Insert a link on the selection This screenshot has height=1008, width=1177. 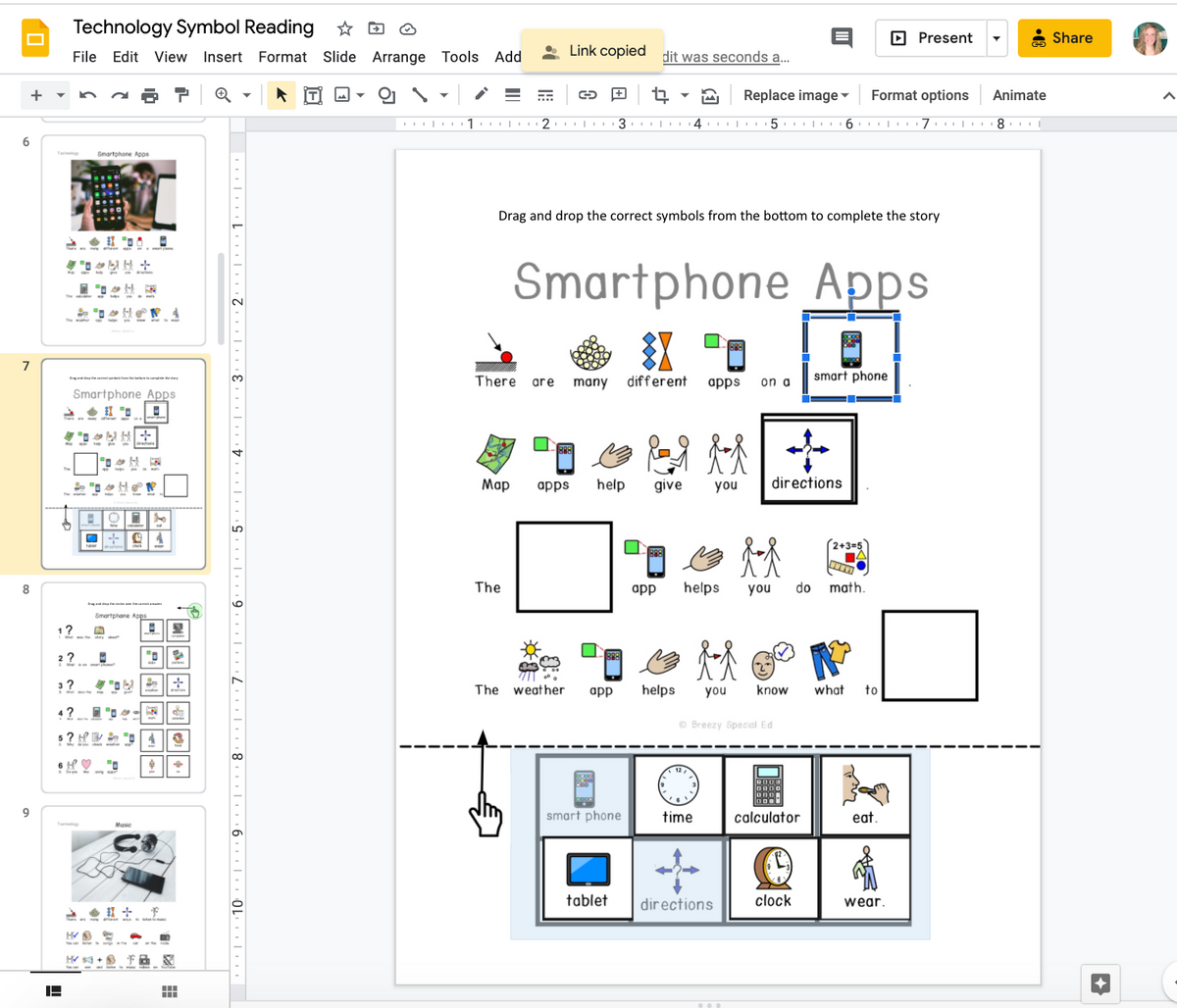(586, 94)
